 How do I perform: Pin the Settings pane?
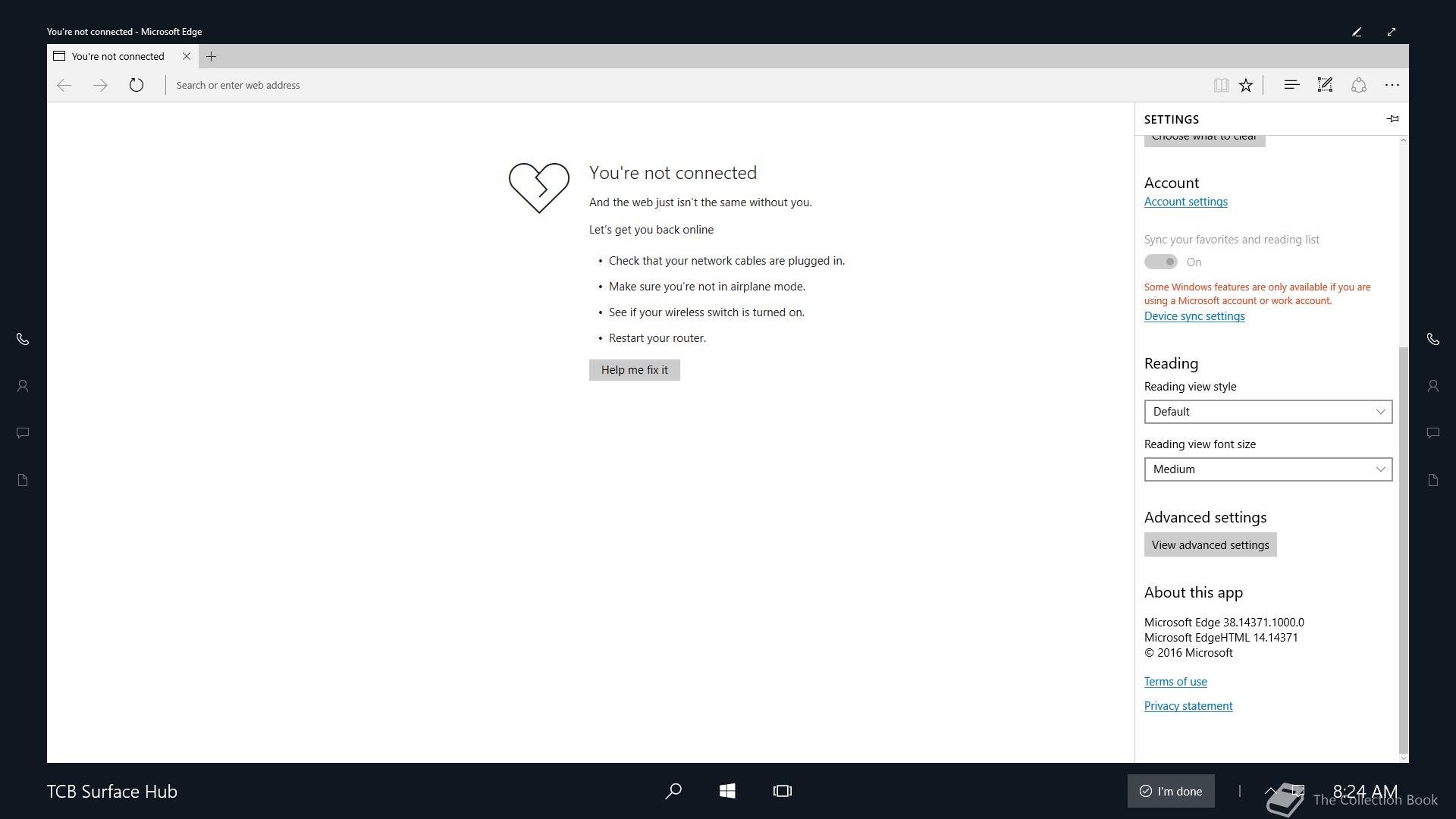coord(1392,119)
